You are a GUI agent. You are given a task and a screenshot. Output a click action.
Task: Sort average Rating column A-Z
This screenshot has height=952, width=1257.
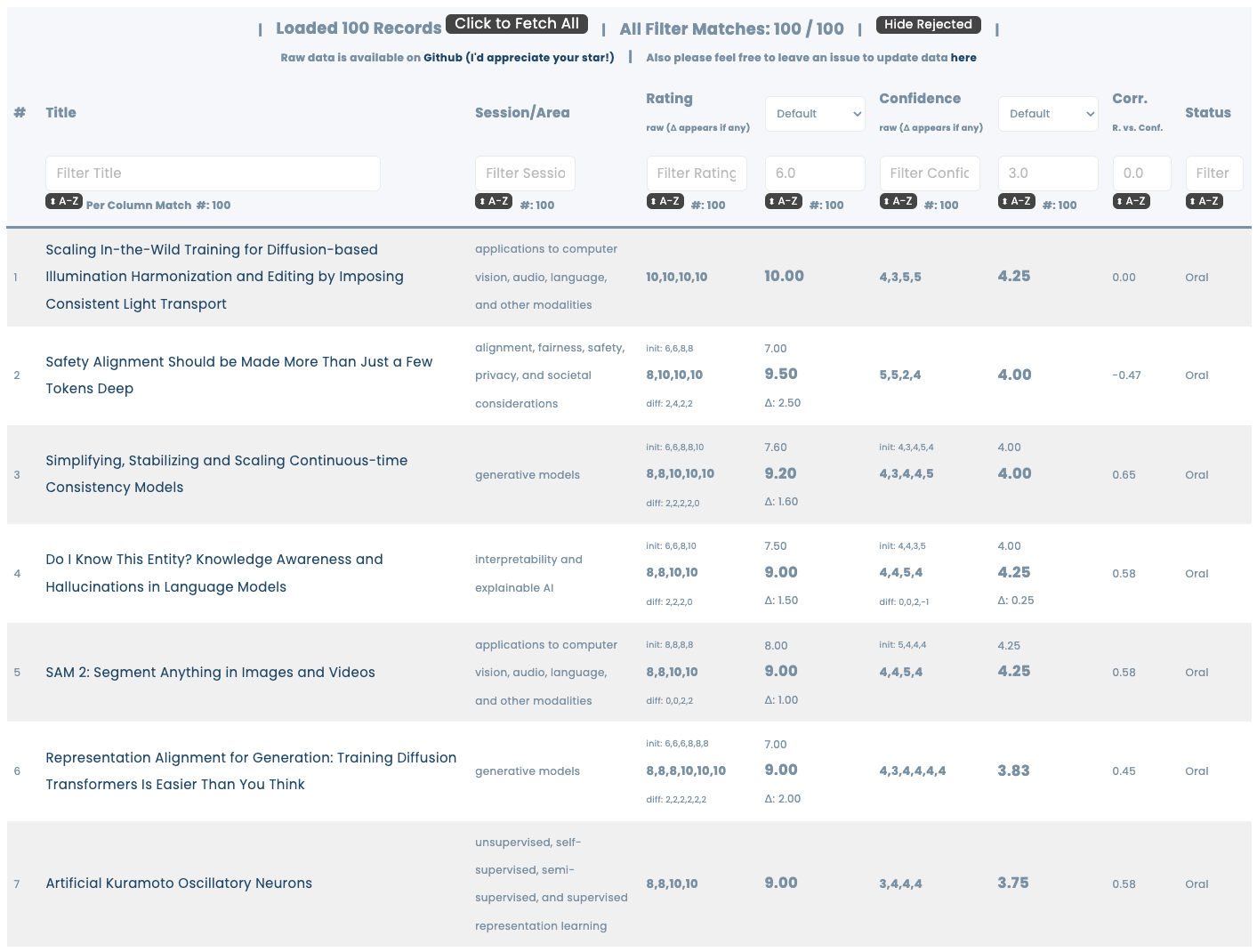pyautogui.click(x=784, y=202)
